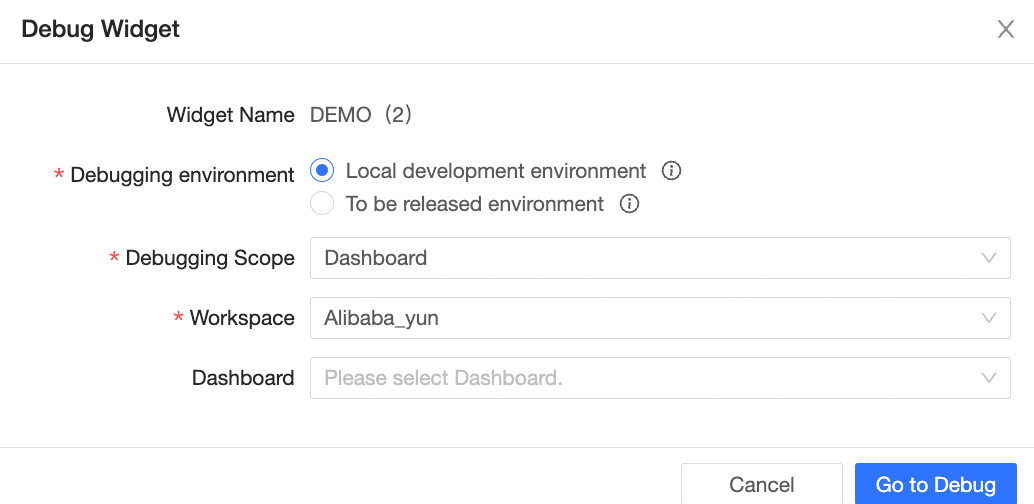Screen dimensions: 1034x504
Task: Open the Workspace dropdown showing Alibaba_yun
Action: pyautogui.click(x=640, y=318)
